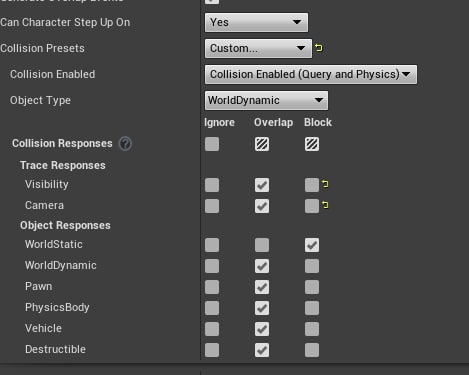Check Ignore for PhysicsBody response
The image size is (469, 375).
(212, 308)
